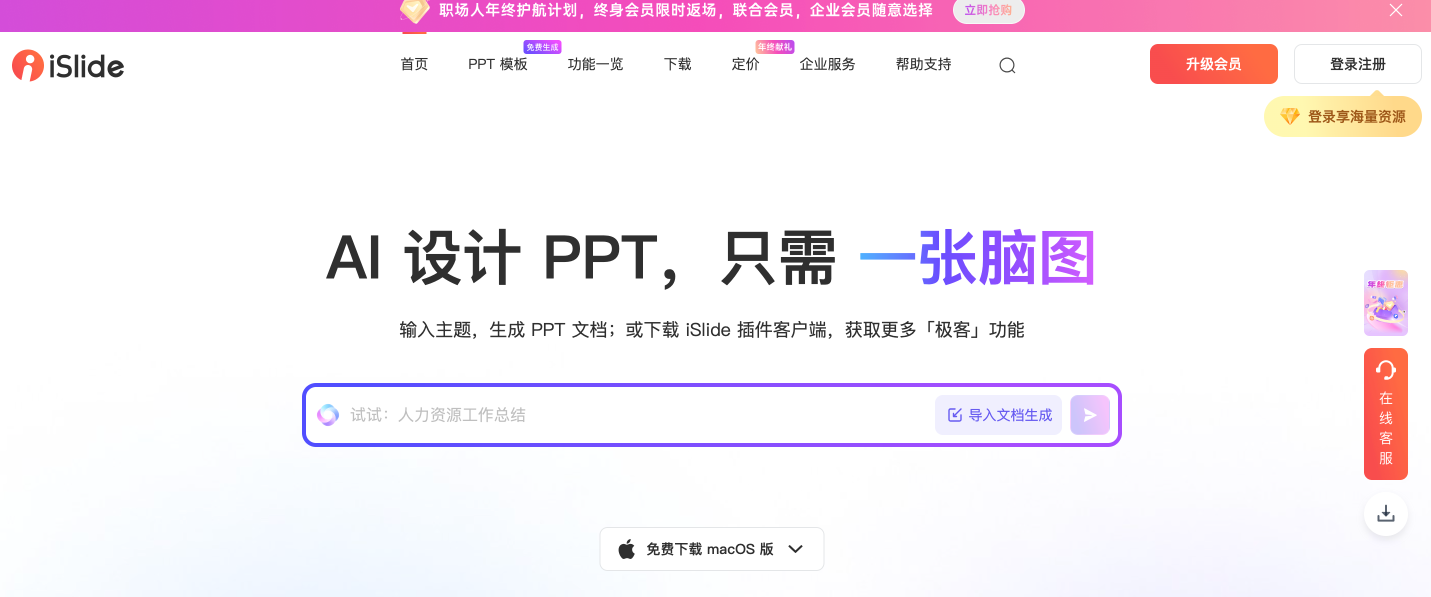Click the subtitle starting with 输入主题，生成 PPT 文档
This screenshot has width=1431, height=597.
coord(712,330)
